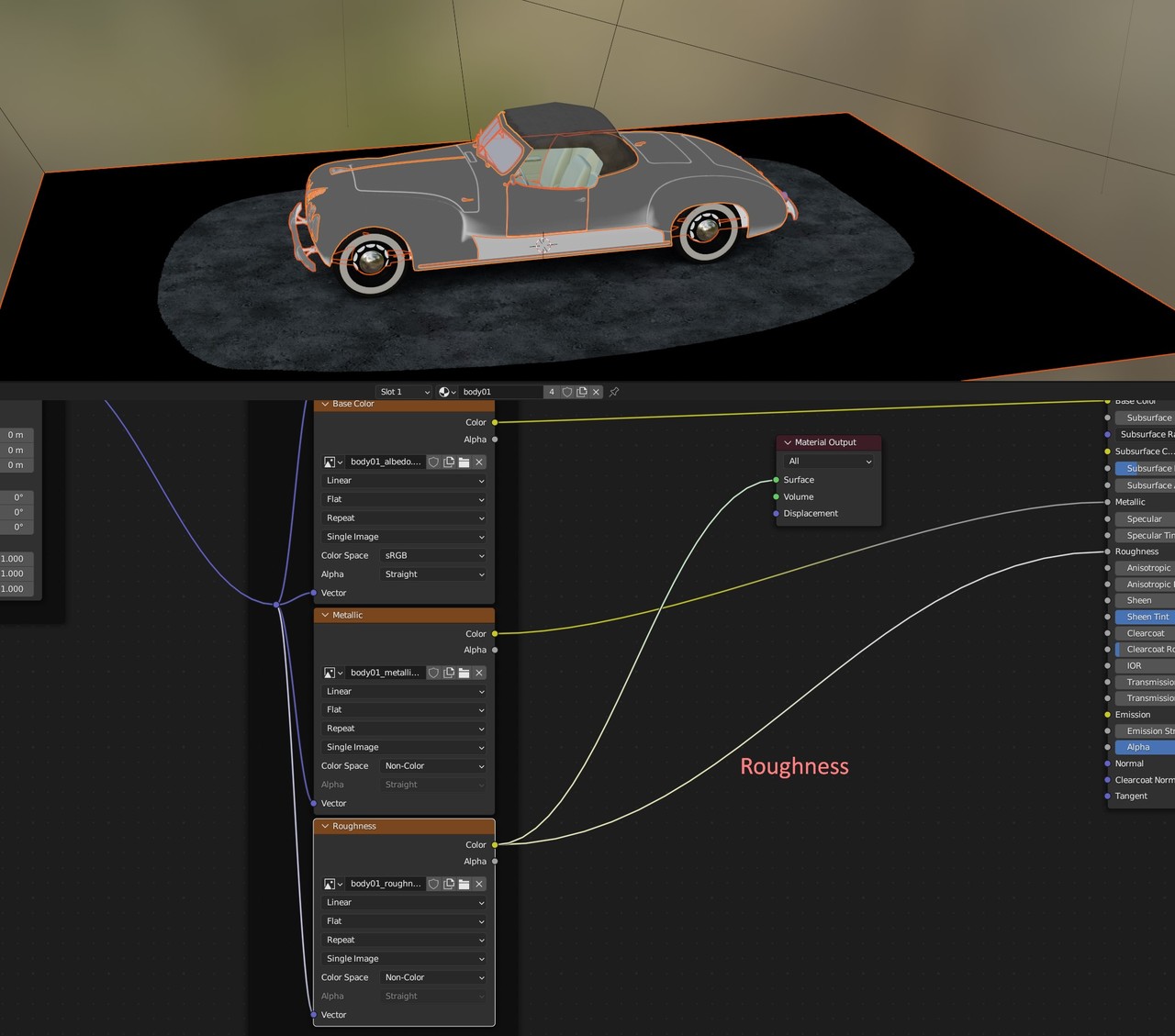Collapse the Base Color node

(x=325, y=404)
